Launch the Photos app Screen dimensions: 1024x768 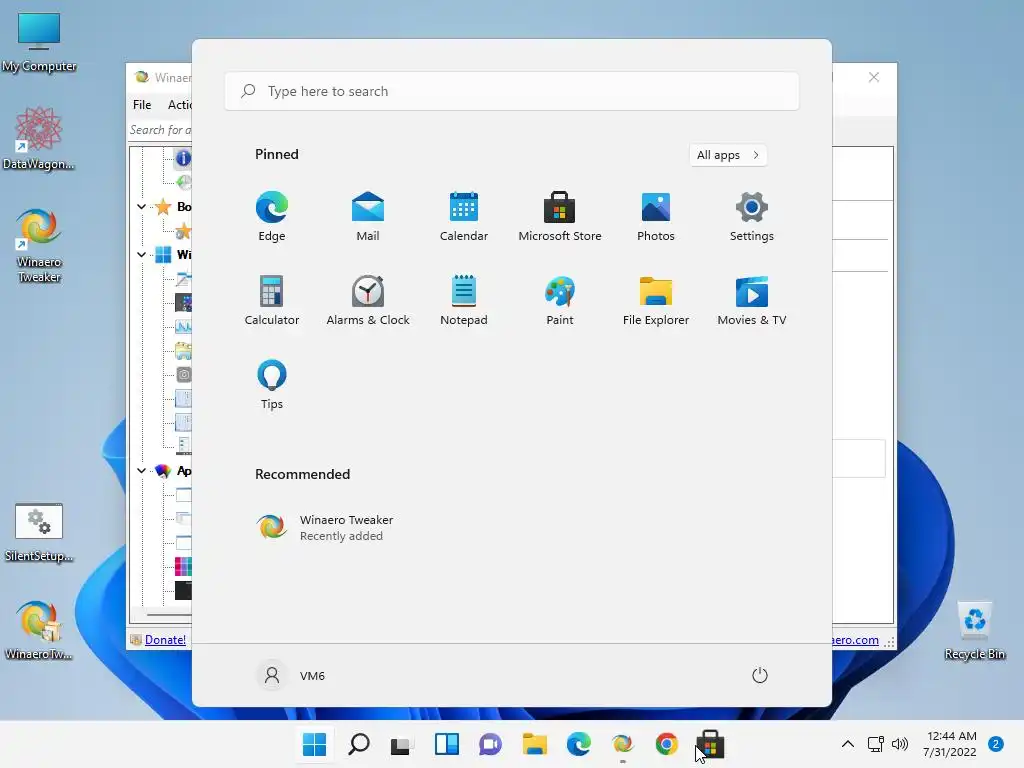(656, 216)
